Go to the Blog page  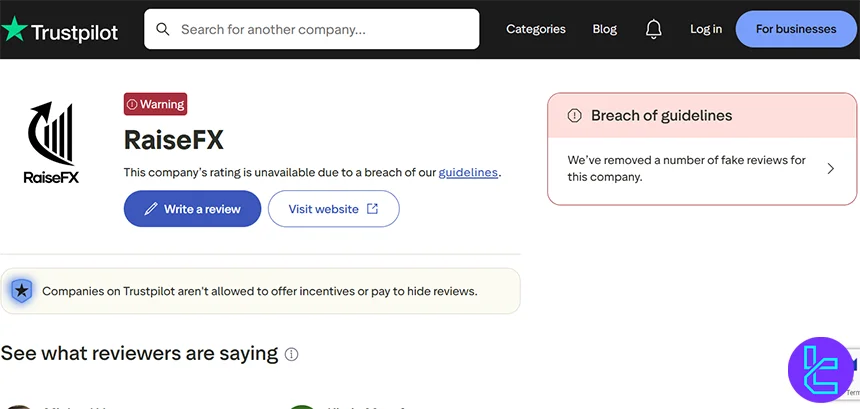(605, 30)
